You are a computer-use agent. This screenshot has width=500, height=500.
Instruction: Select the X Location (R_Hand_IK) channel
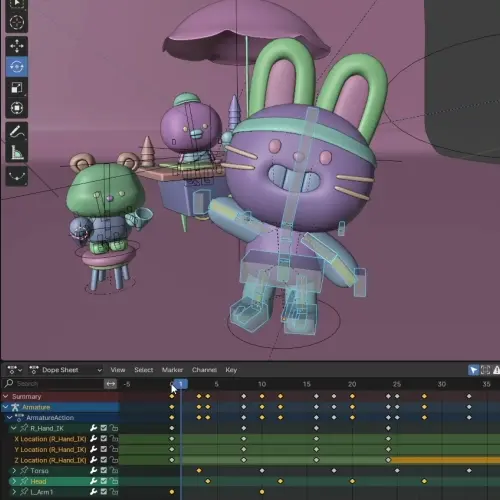(50, 439)
